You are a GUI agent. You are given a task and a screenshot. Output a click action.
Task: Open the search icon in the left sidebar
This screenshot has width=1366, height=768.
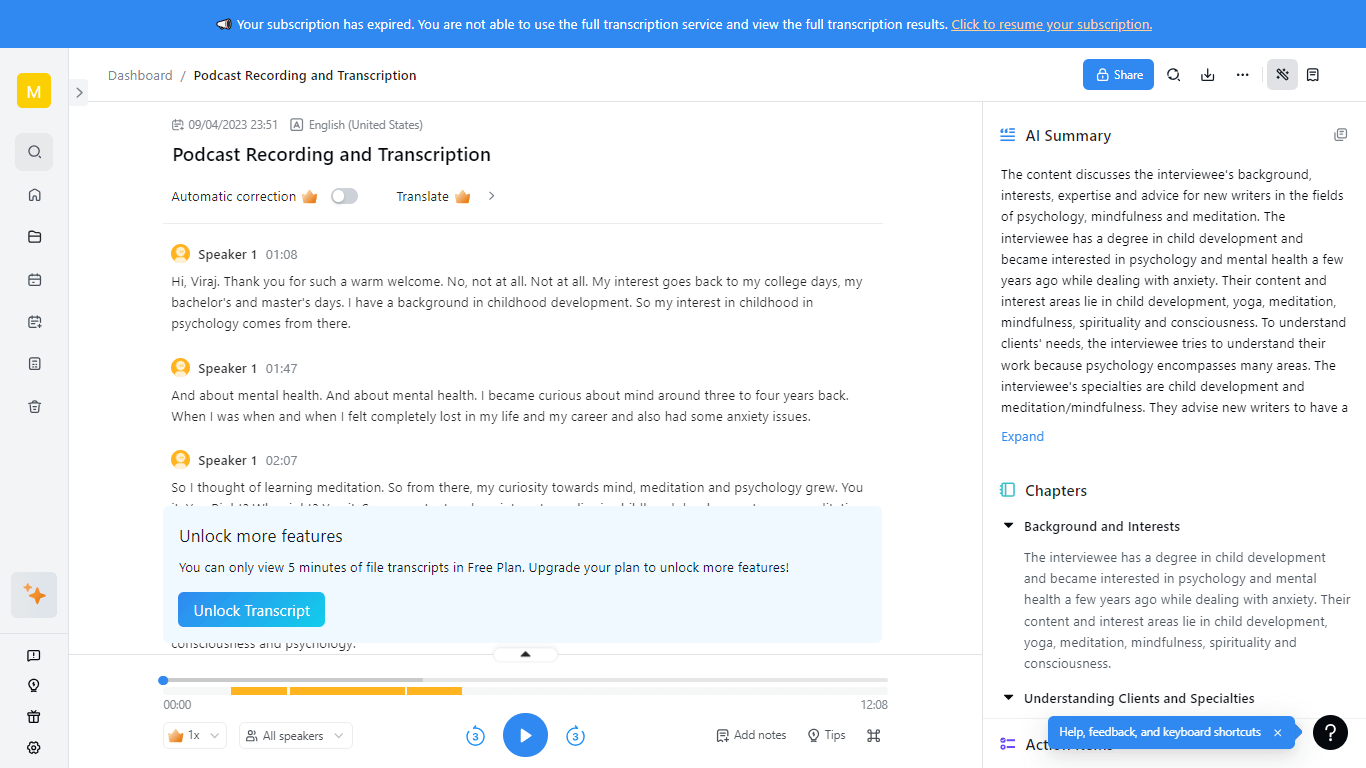[34, 151]
